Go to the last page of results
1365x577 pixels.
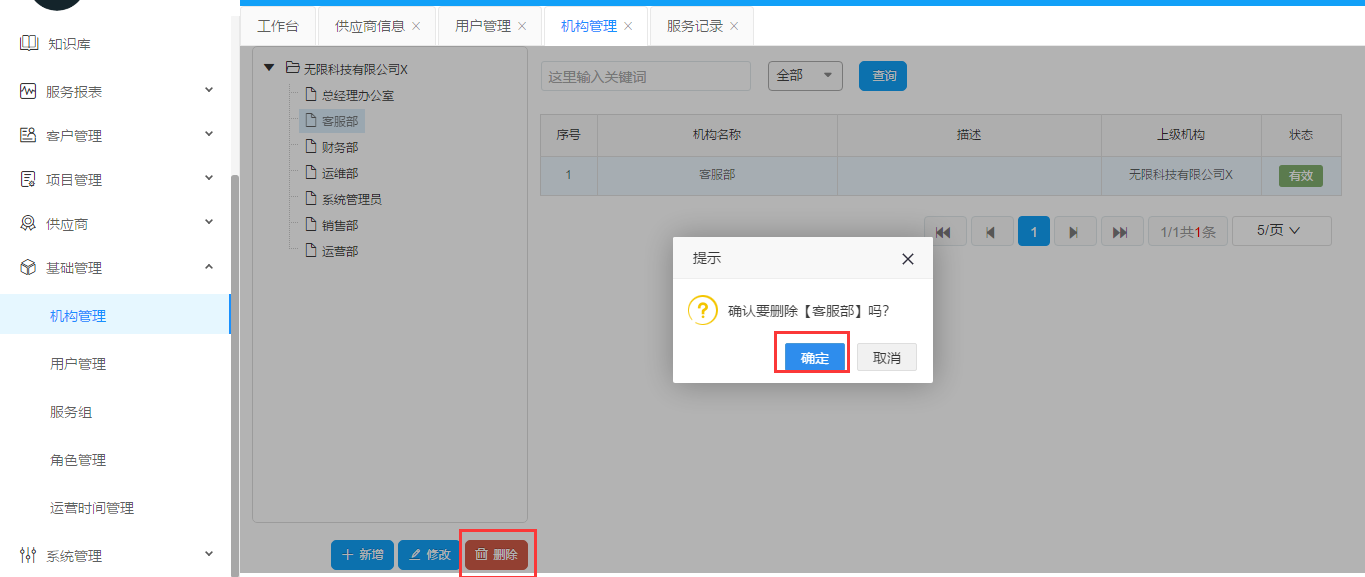click(x=1121, y=232)
